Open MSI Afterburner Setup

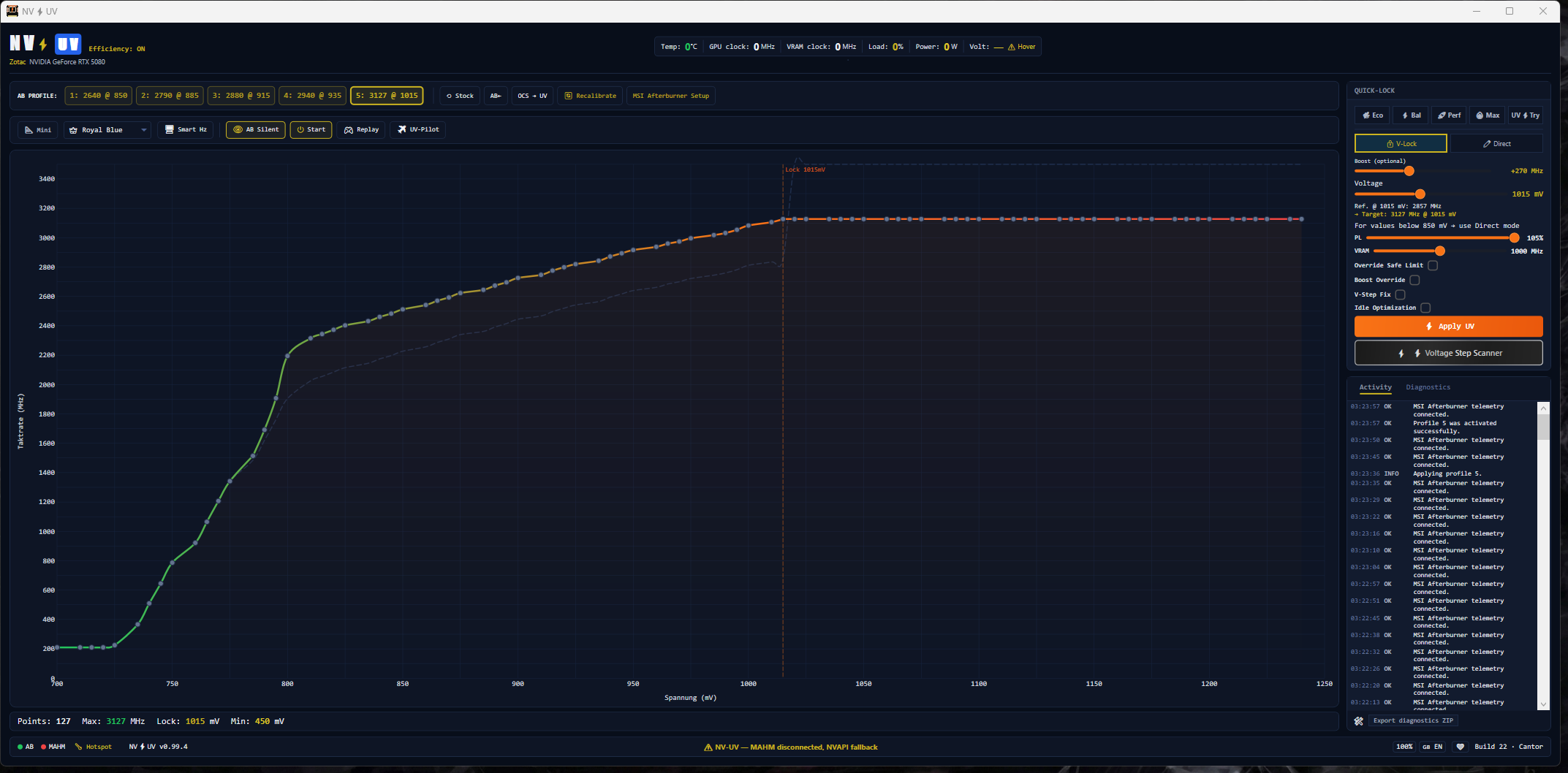point(670,96)
